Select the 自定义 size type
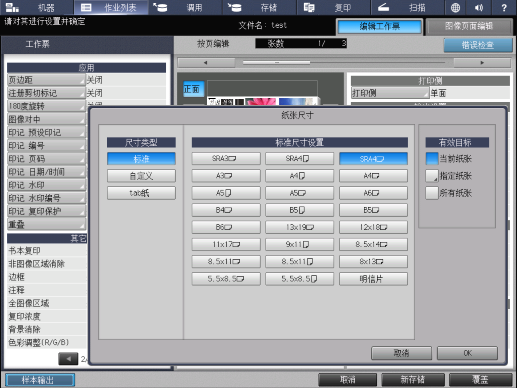Image resolution: width=517 pixels, height=388 pixels. pos(141,176)
